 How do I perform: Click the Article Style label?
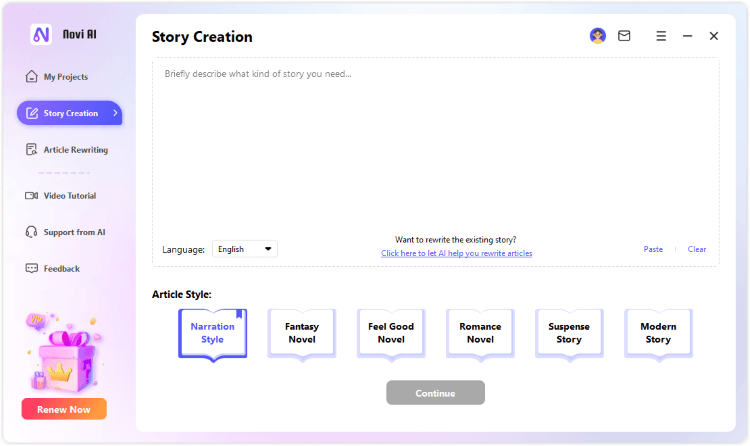click(182, 294)
